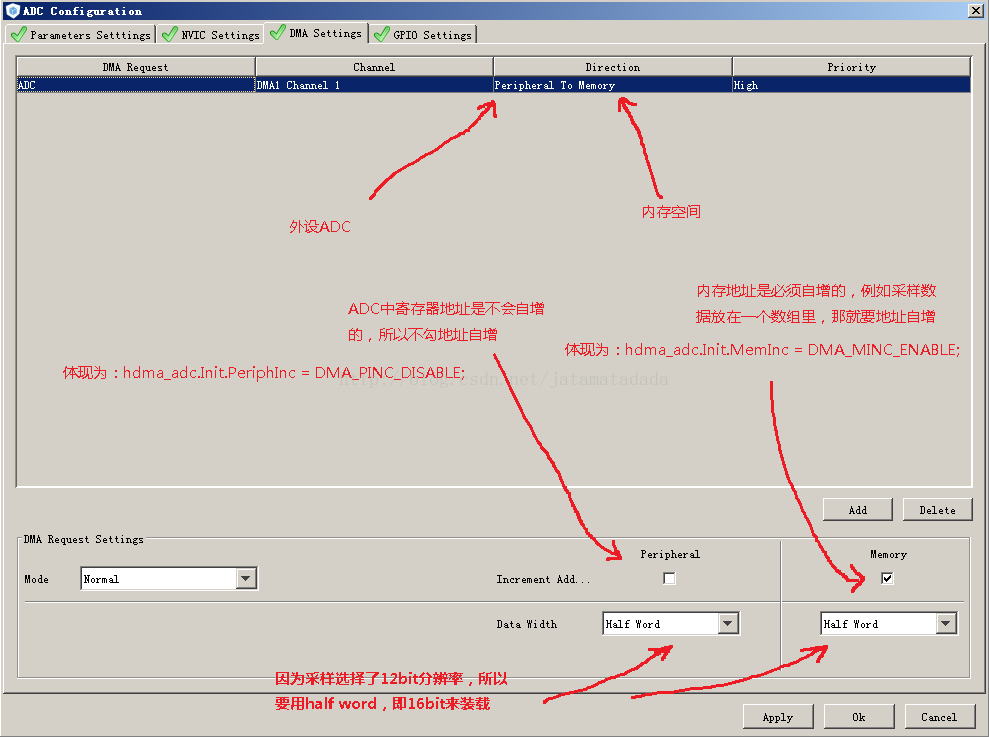Open the Parameters Settings tab
Screen dimensions: 989x737
point(81,35)
